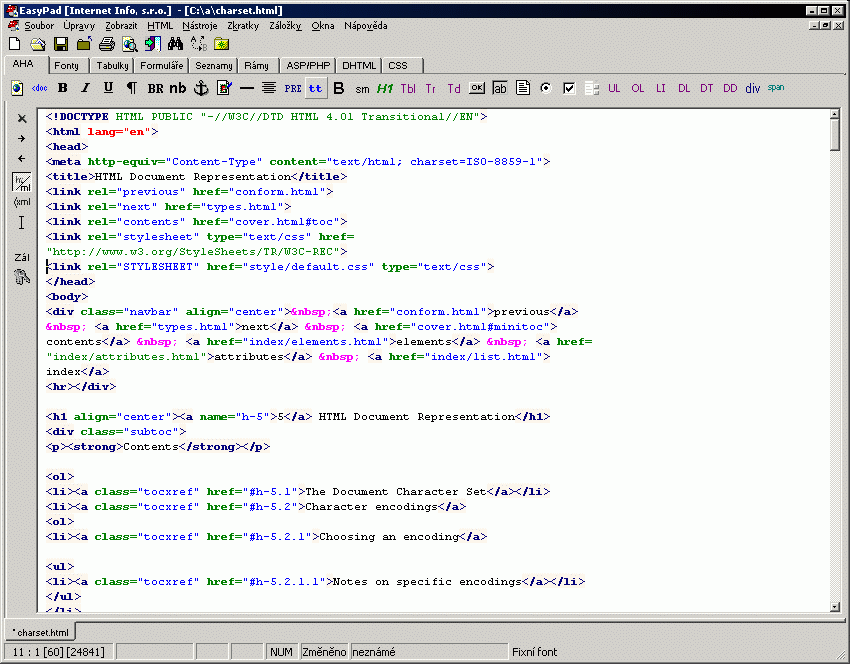Switch to the Tabulky tab

[113, 66]
